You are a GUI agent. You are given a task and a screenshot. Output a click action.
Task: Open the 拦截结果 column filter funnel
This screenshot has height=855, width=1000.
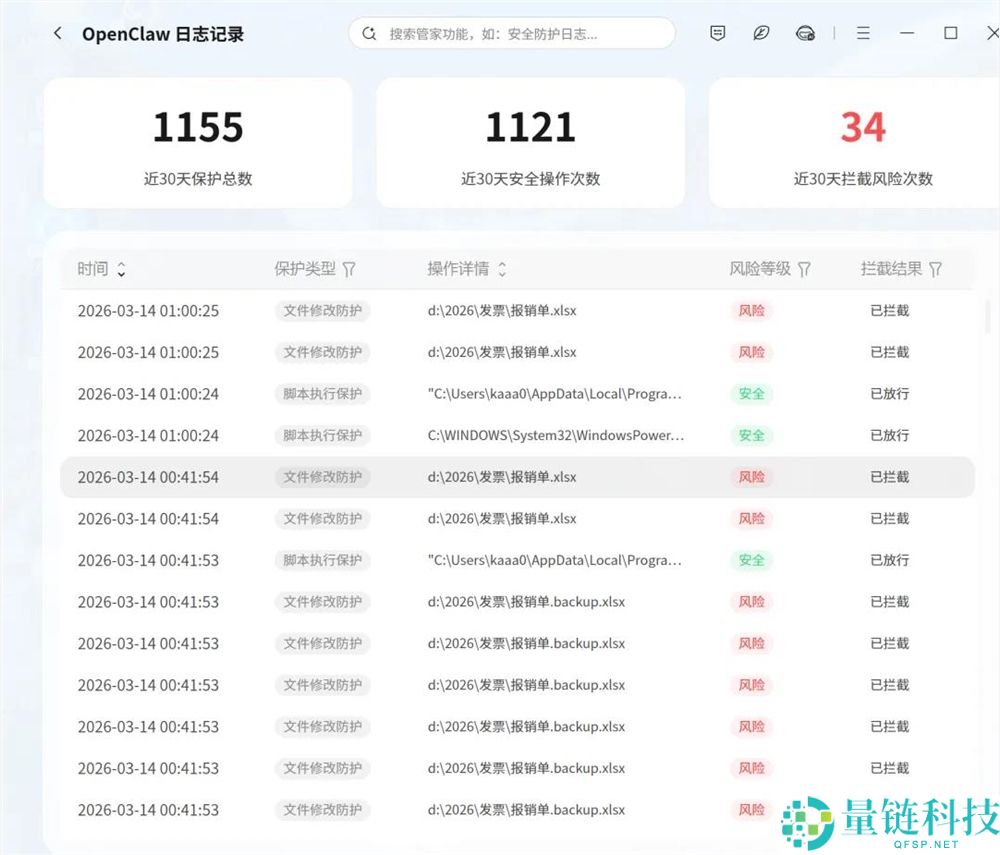(935, 269)
